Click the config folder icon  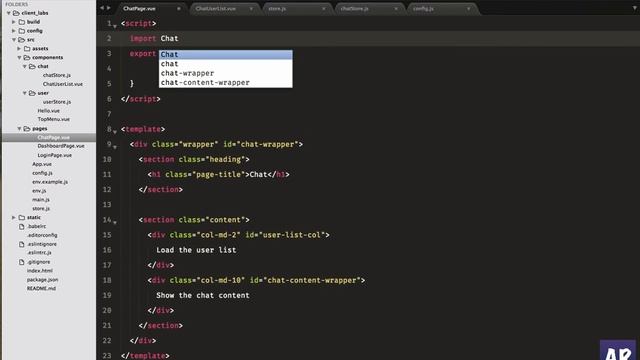click(x=22, y=31)
